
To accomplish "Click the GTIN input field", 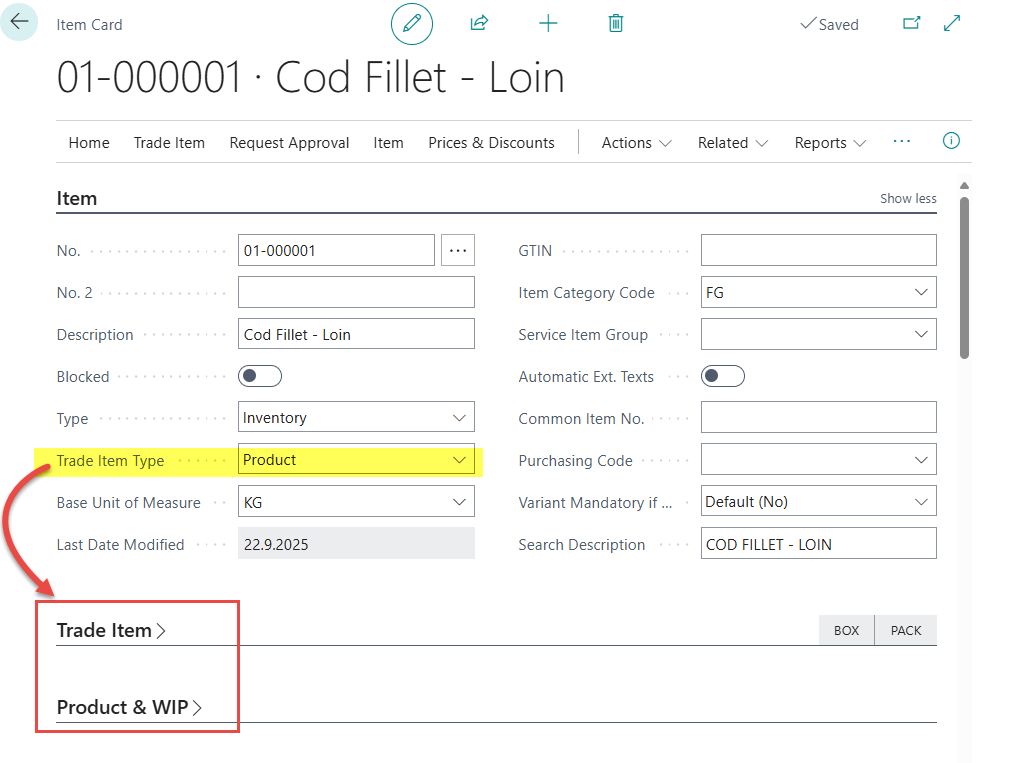I will tap(818, 251).
